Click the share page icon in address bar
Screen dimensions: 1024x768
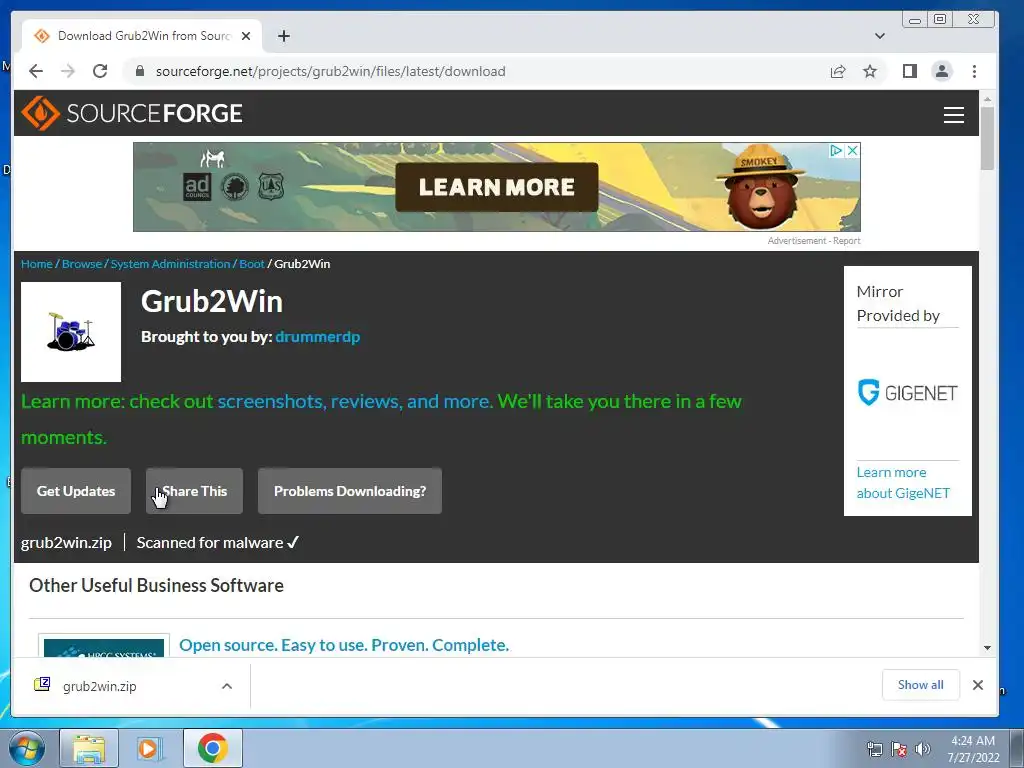tap(838, 71)
